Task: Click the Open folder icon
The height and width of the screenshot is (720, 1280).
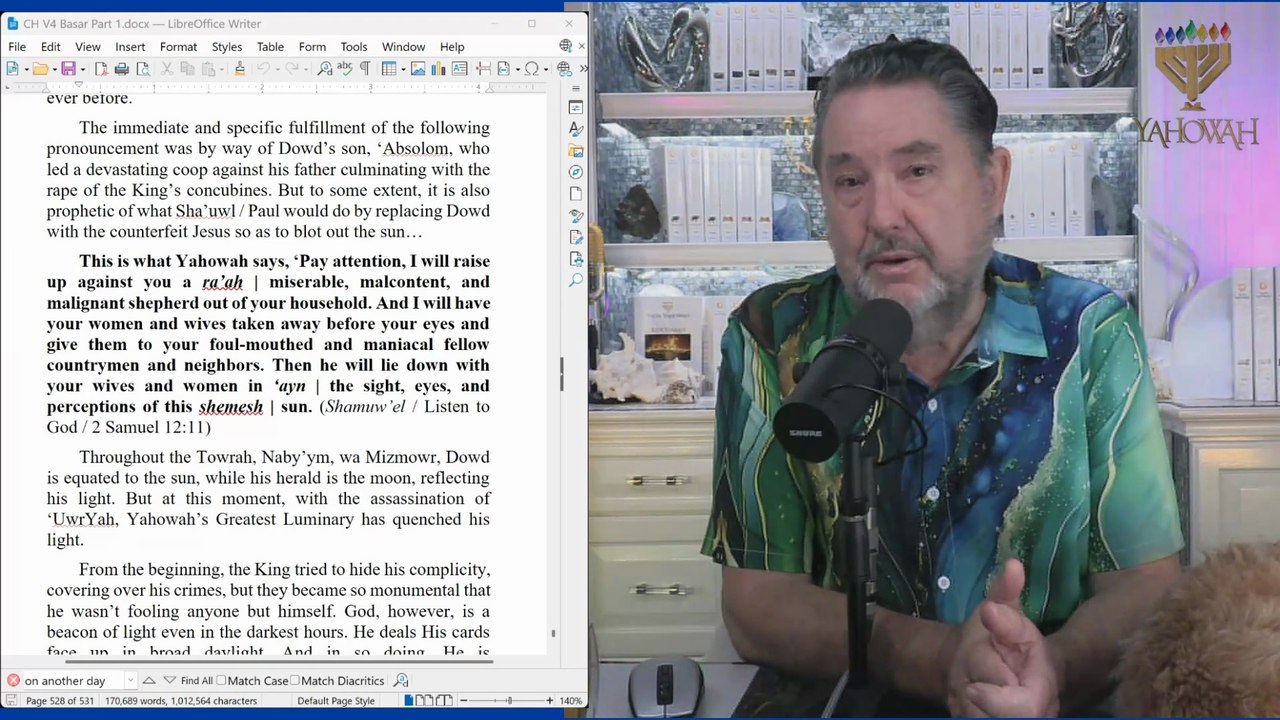Action: coord(39,69)
